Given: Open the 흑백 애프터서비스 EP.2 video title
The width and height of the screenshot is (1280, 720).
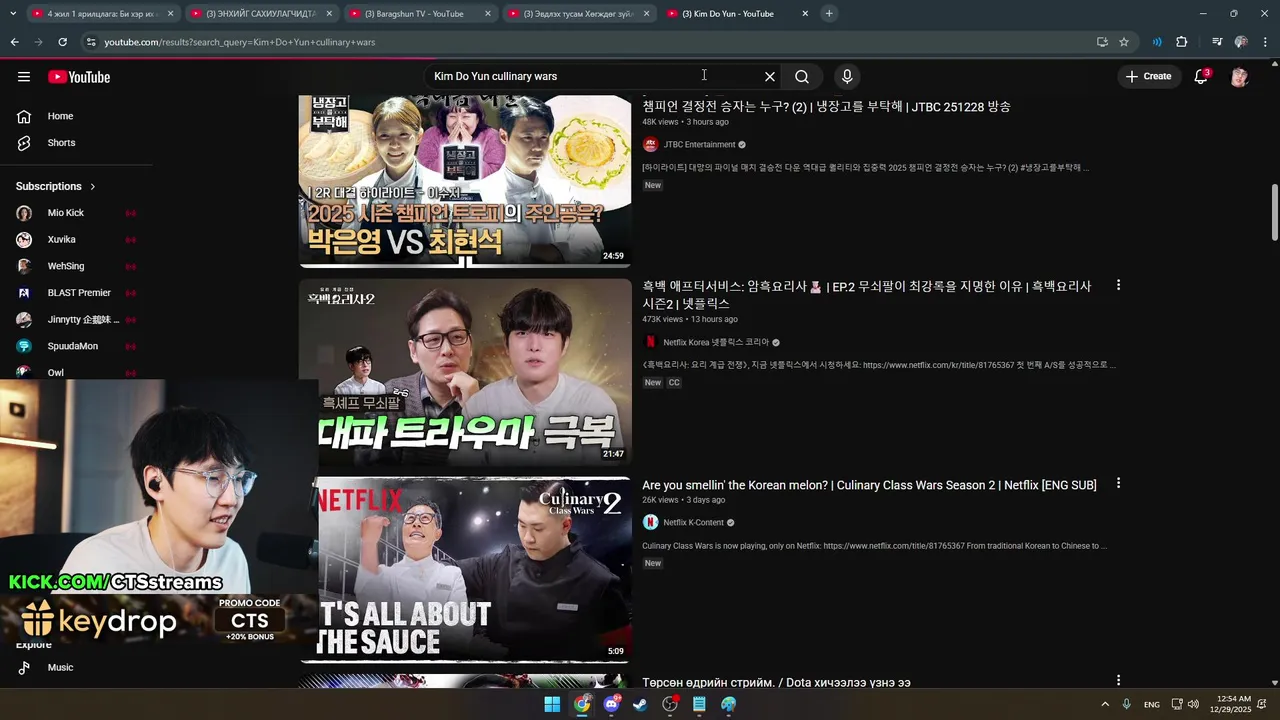Looking at the screenshot, I should click(867, 295).
